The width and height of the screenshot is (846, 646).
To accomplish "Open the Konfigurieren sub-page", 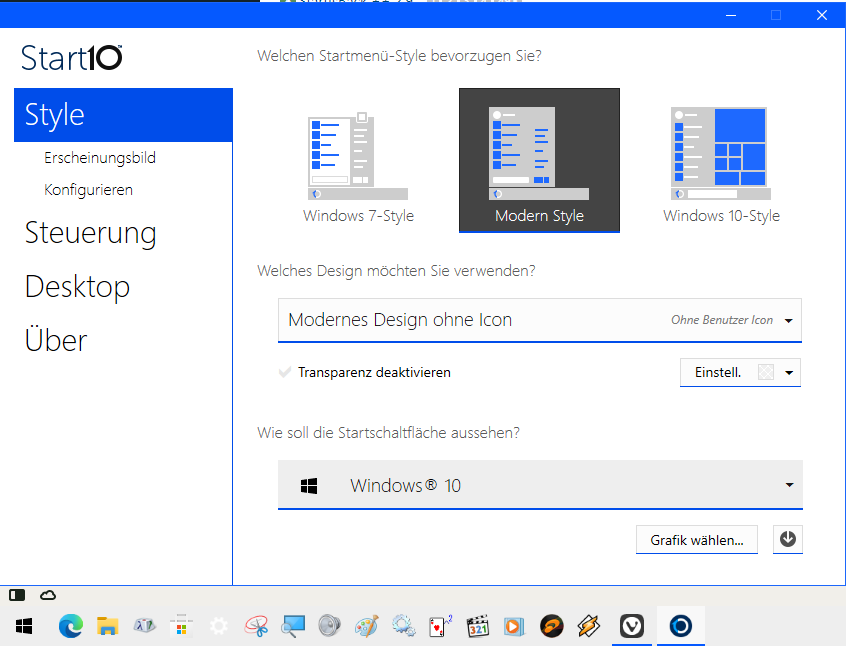I will tap(88, 190).
